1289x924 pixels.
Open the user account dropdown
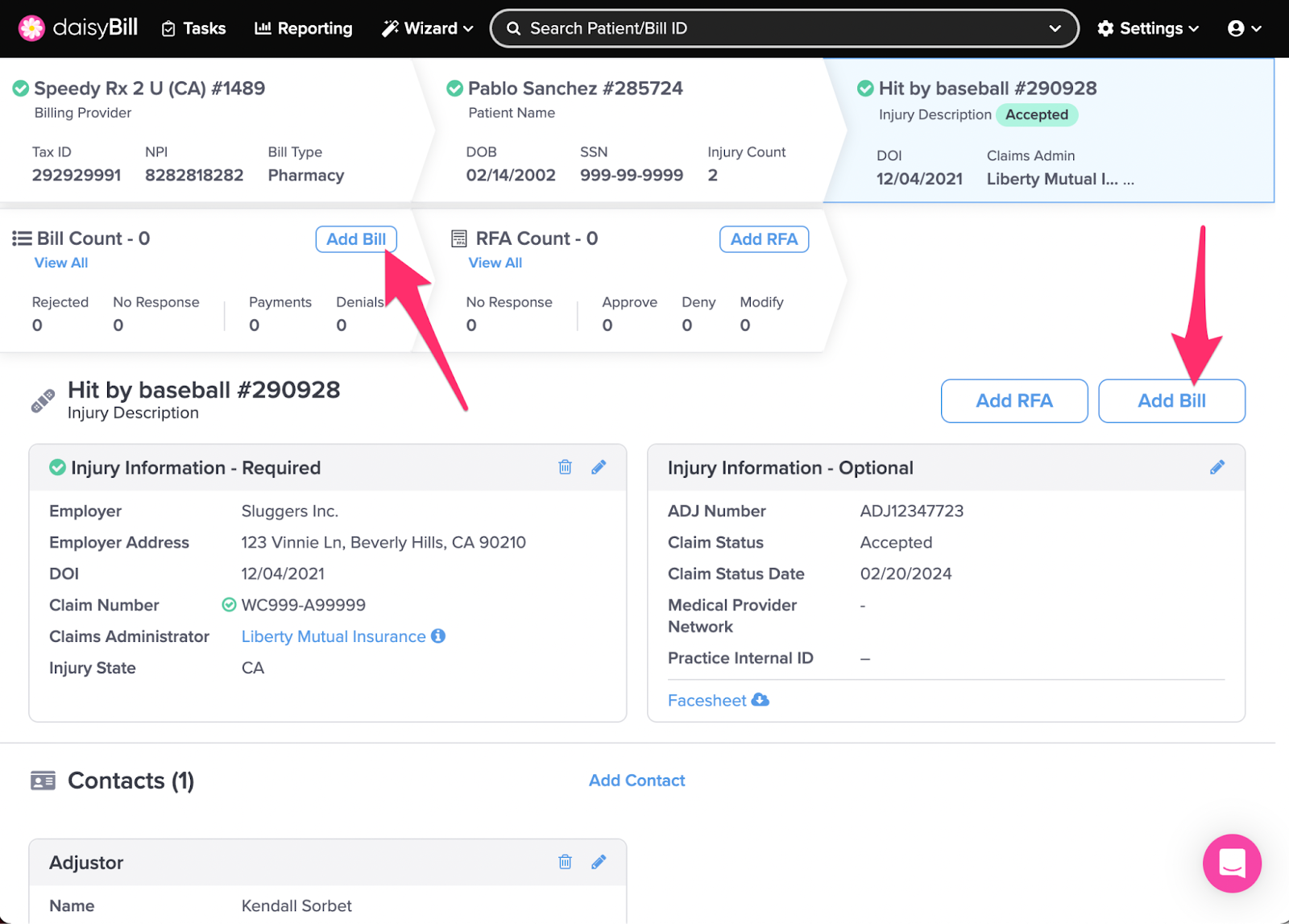1244,28
